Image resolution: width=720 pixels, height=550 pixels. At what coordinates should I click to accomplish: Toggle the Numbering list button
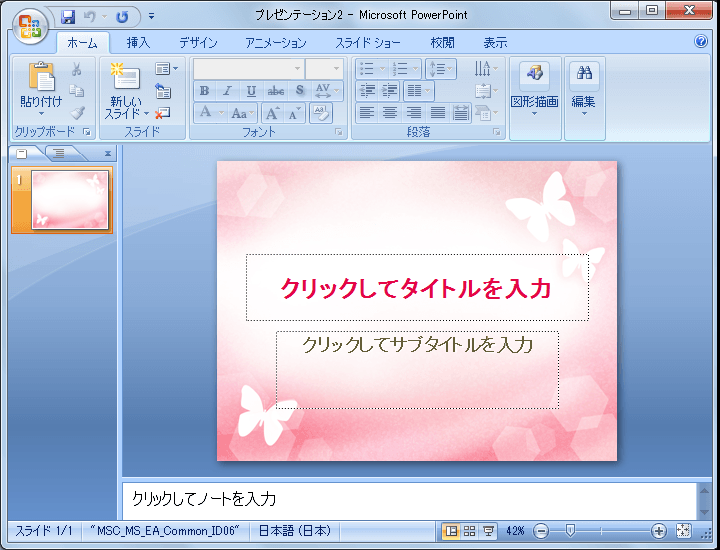point(399,69)
